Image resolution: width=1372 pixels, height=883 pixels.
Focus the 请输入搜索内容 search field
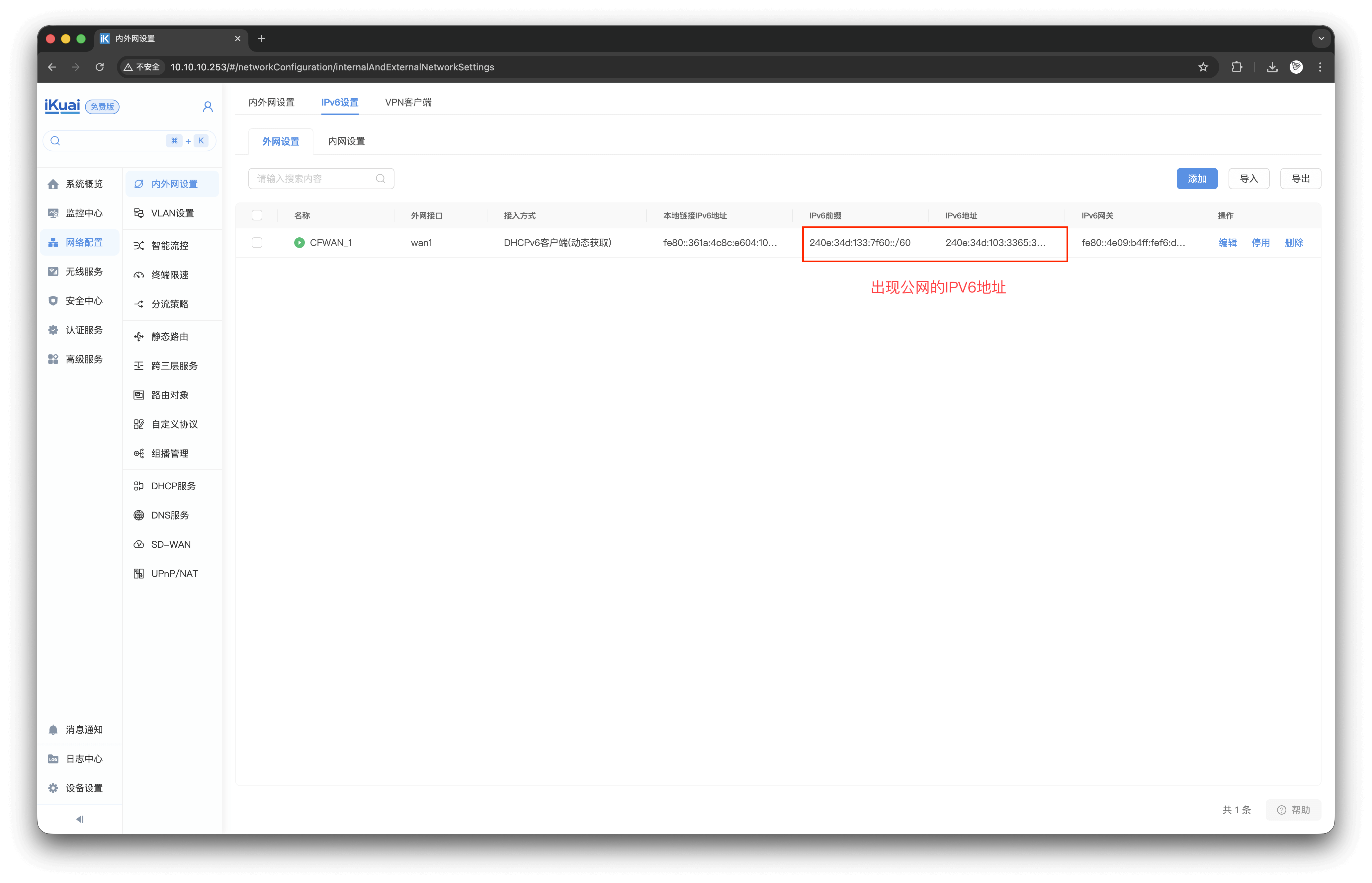click(x=312, y=179)
